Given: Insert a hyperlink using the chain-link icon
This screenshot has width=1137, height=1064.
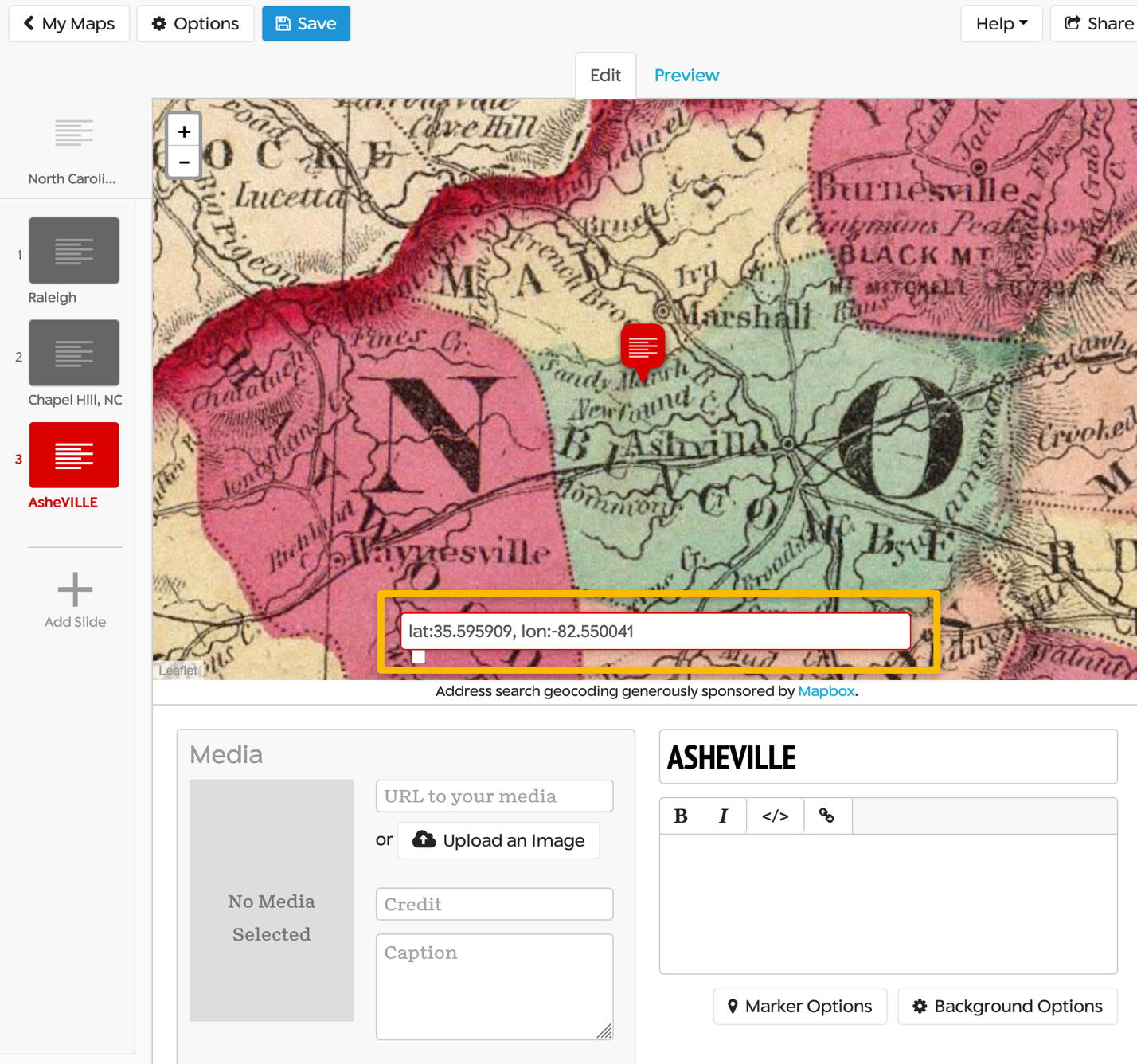Looking at the screenshot, I should [827, 816].
